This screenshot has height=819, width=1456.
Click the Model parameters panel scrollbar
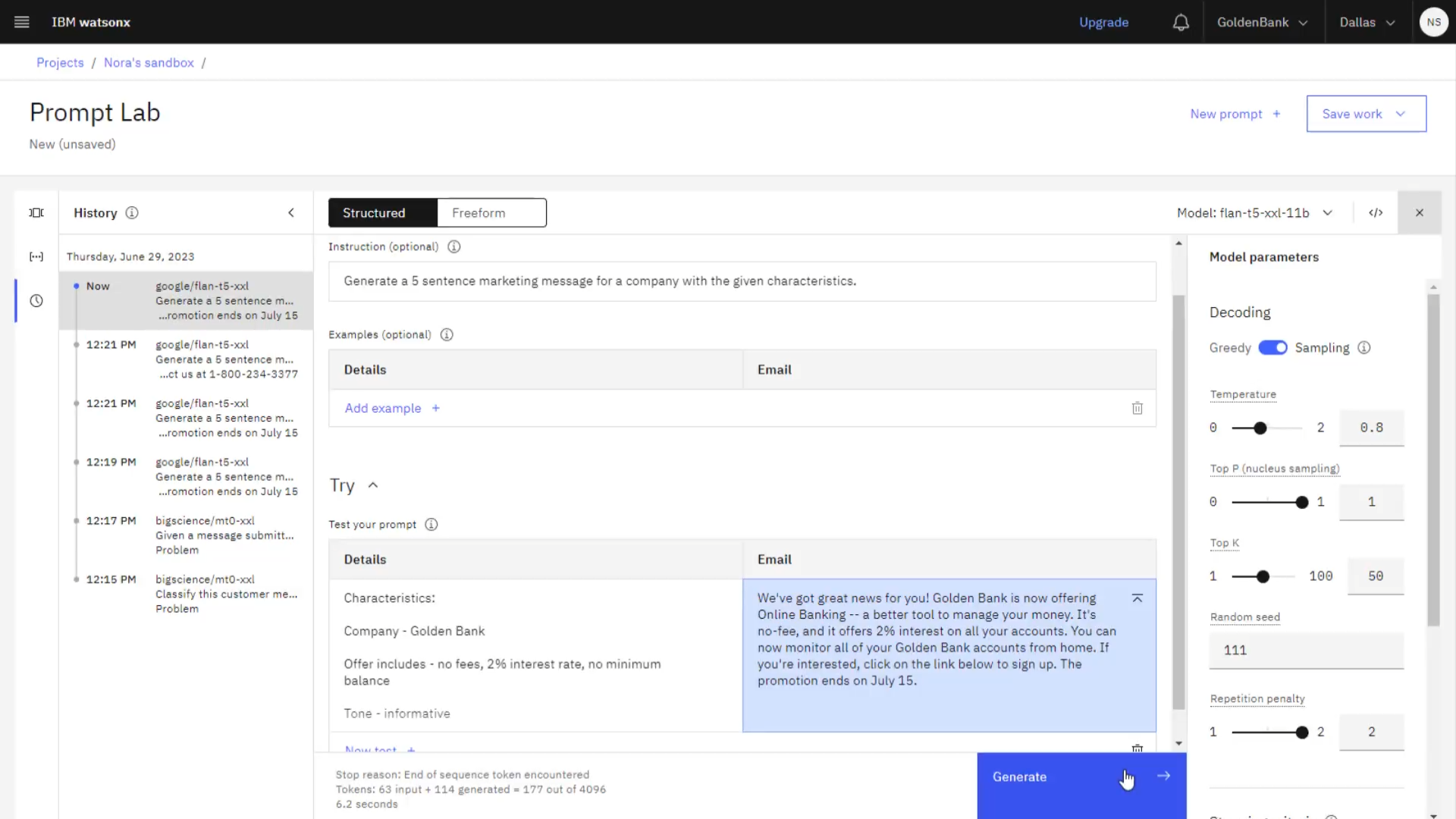(1433, 459)
